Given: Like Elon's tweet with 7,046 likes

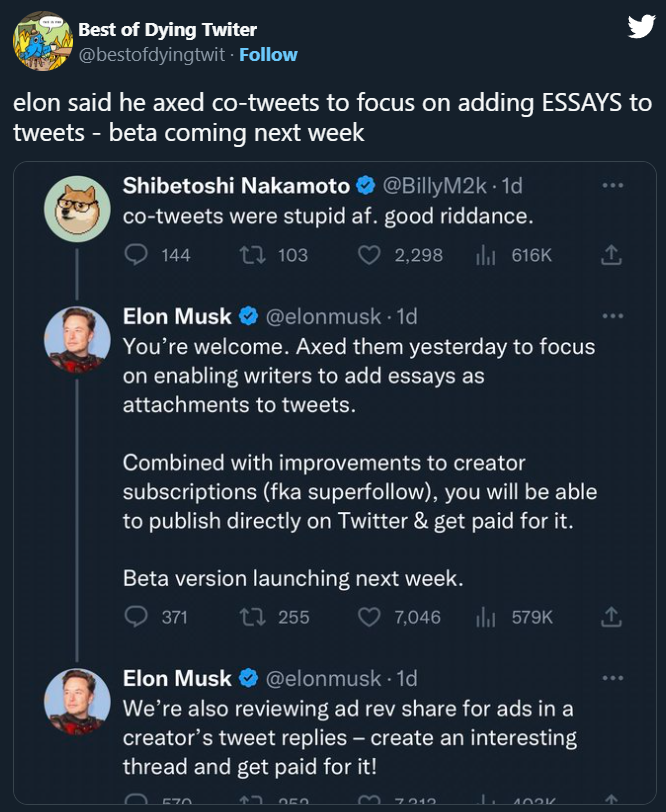Looking at the screenshot, I should point(369,617).
